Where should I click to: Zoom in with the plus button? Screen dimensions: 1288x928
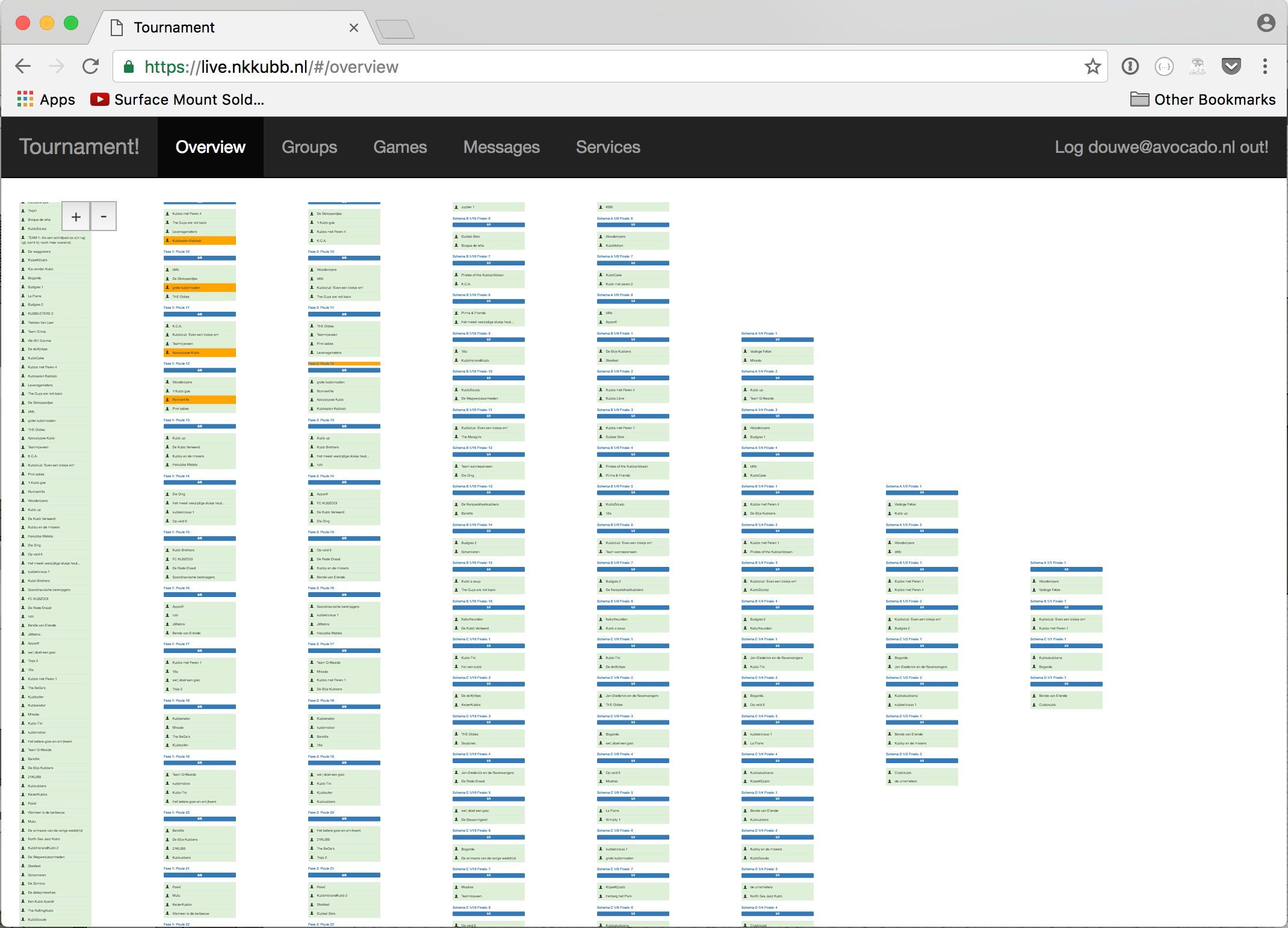(76, 217)
